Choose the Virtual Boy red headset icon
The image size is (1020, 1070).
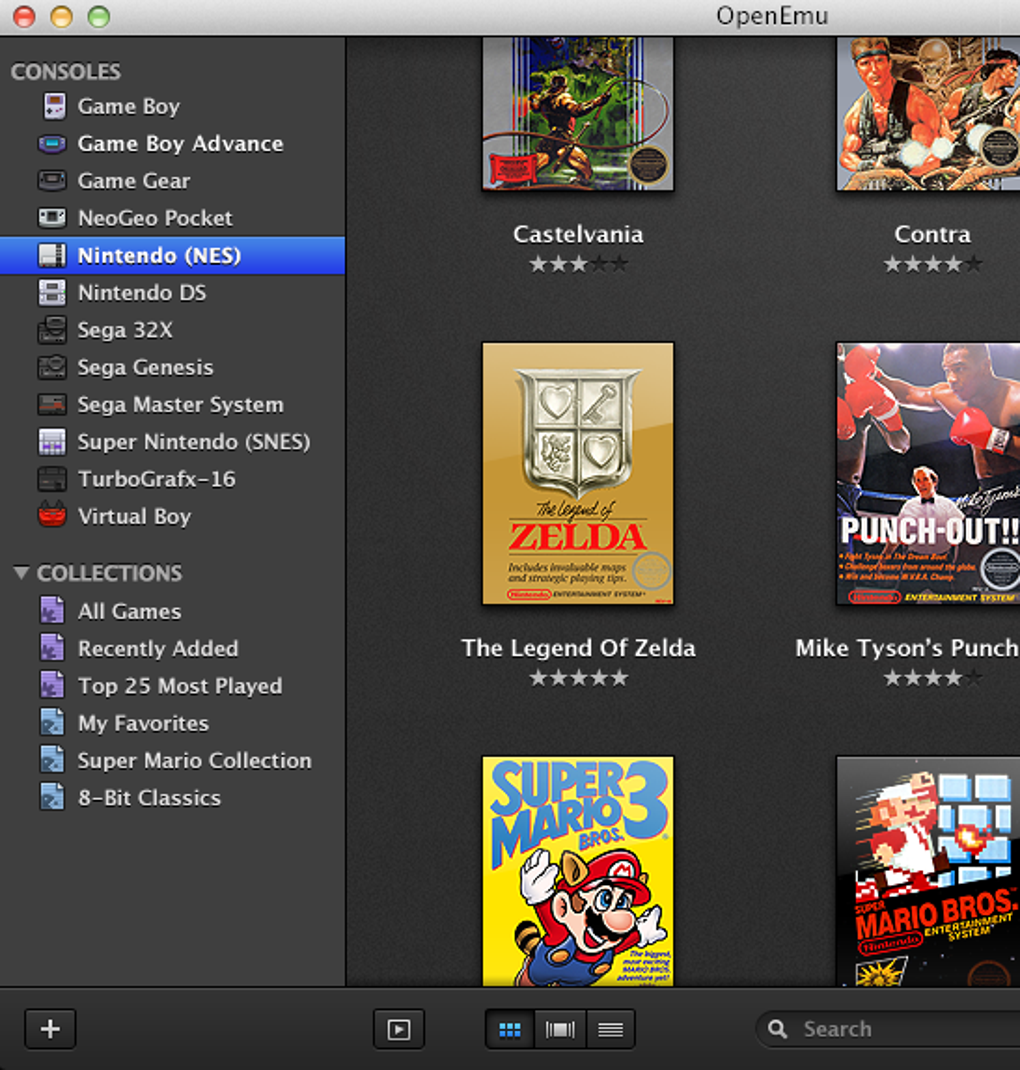(52, 515)
